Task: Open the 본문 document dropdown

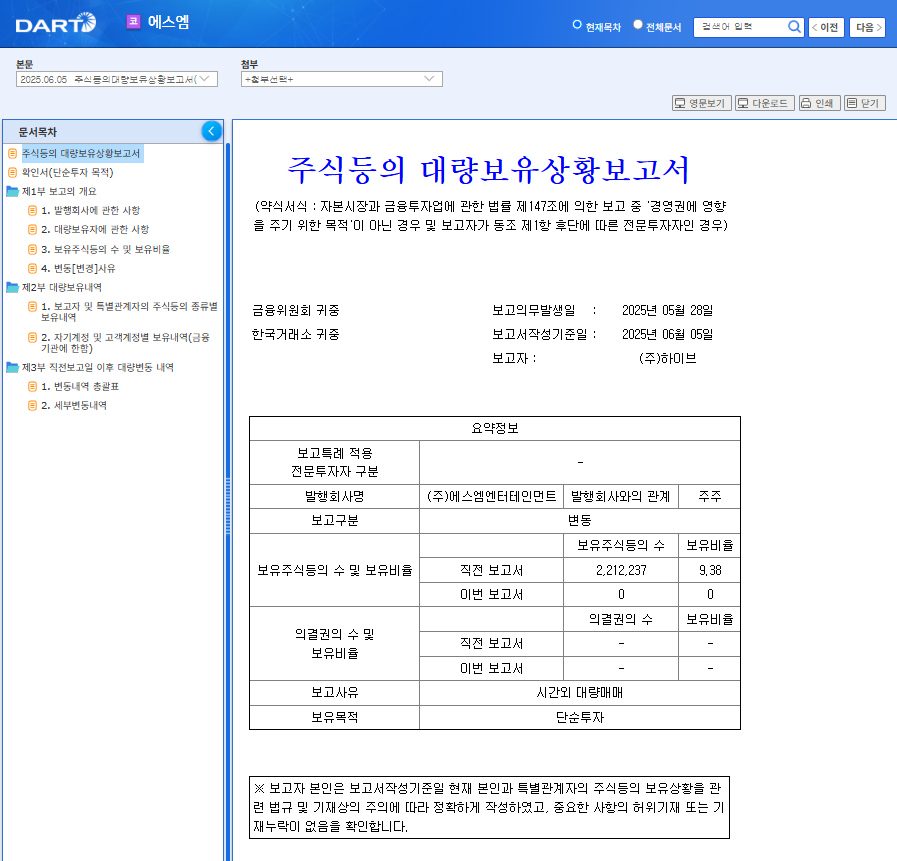Action: coord(117,79)
